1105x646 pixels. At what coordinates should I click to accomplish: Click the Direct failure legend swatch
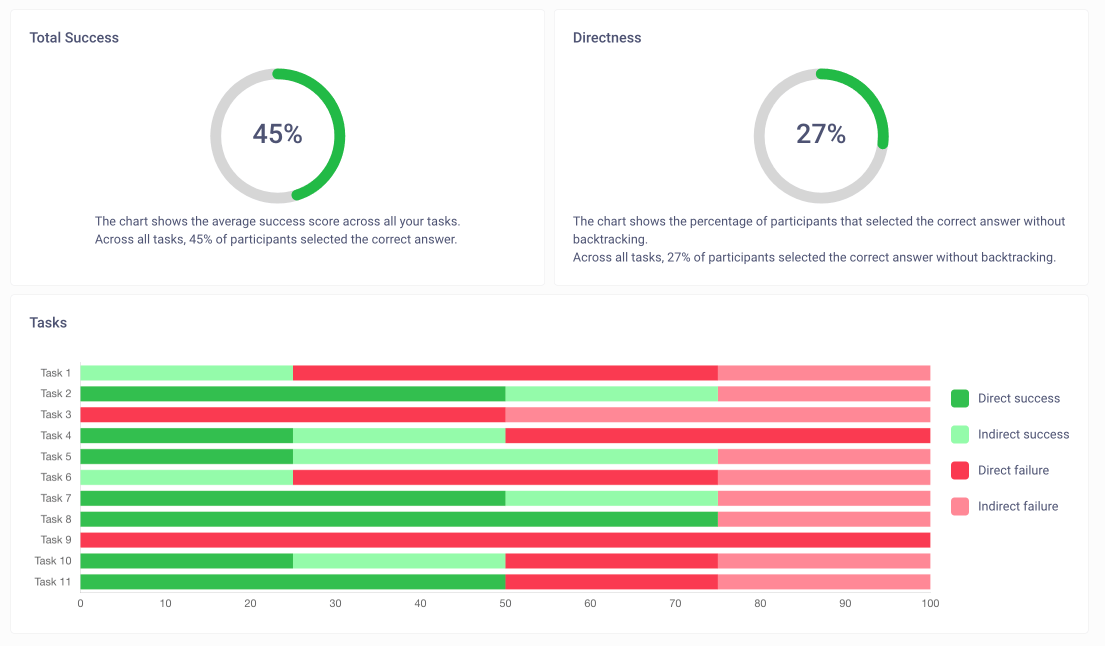coord(960,471)
